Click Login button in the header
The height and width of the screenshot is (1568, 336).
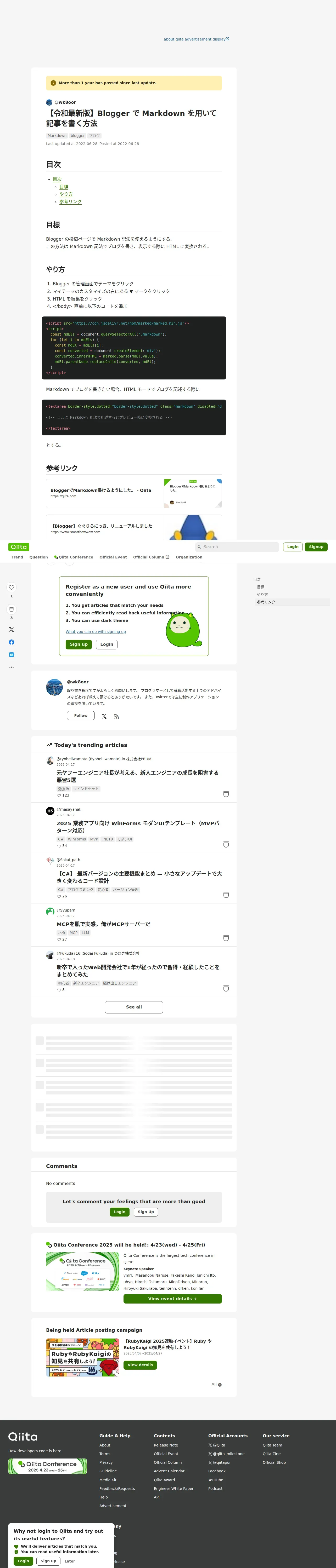(x=293, y=547)
